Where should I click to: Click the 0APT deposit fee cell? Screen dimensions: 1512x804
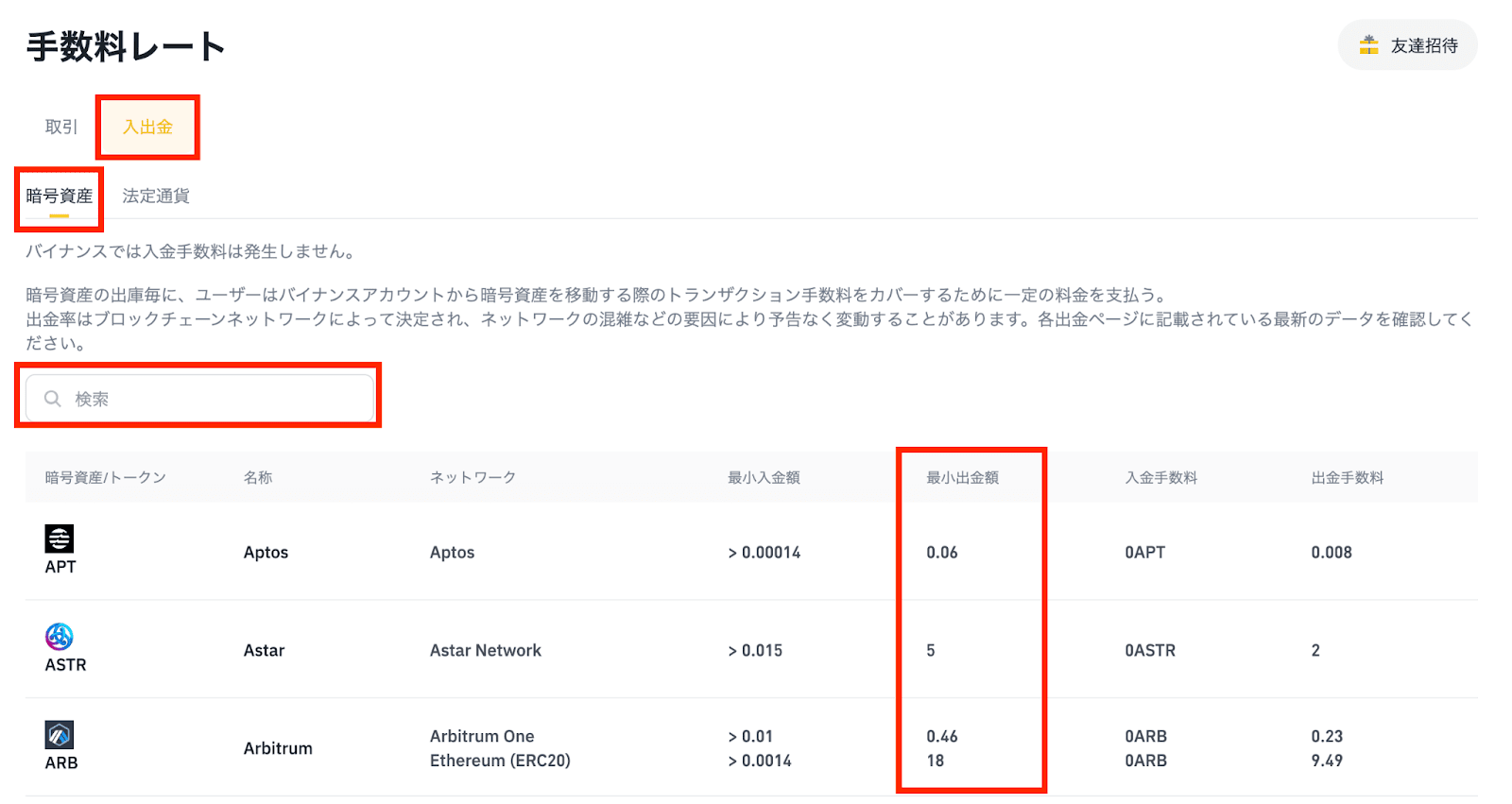click(x=1144, y=553)
